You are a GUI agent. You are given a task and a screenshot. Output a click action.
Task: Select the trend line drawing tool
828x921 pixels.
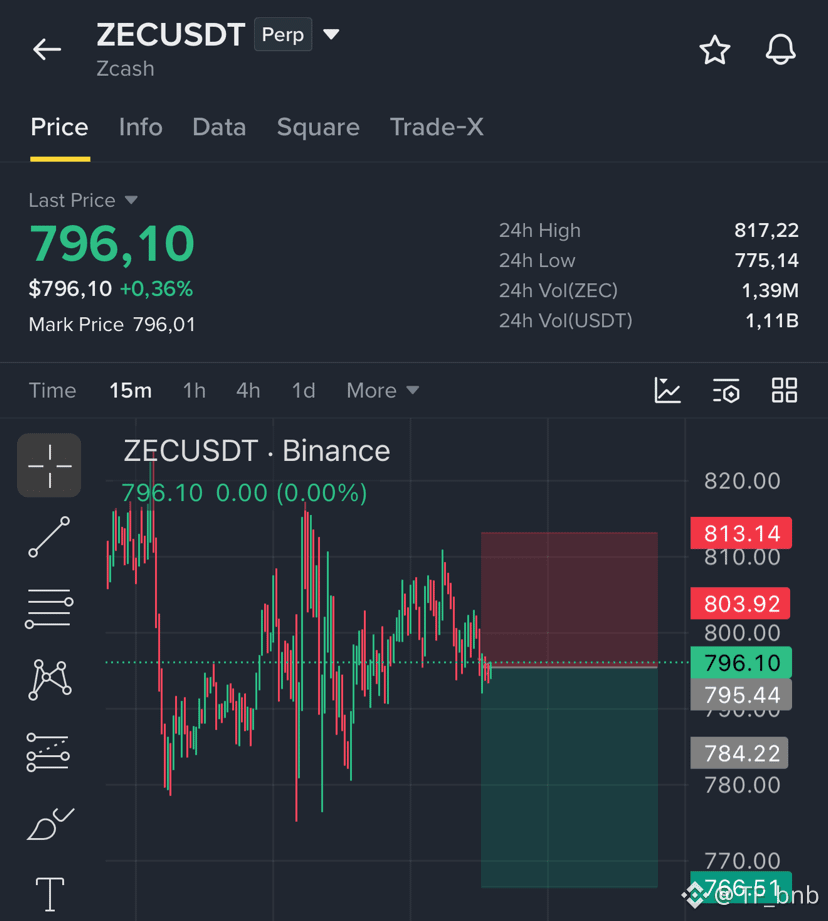49,537
